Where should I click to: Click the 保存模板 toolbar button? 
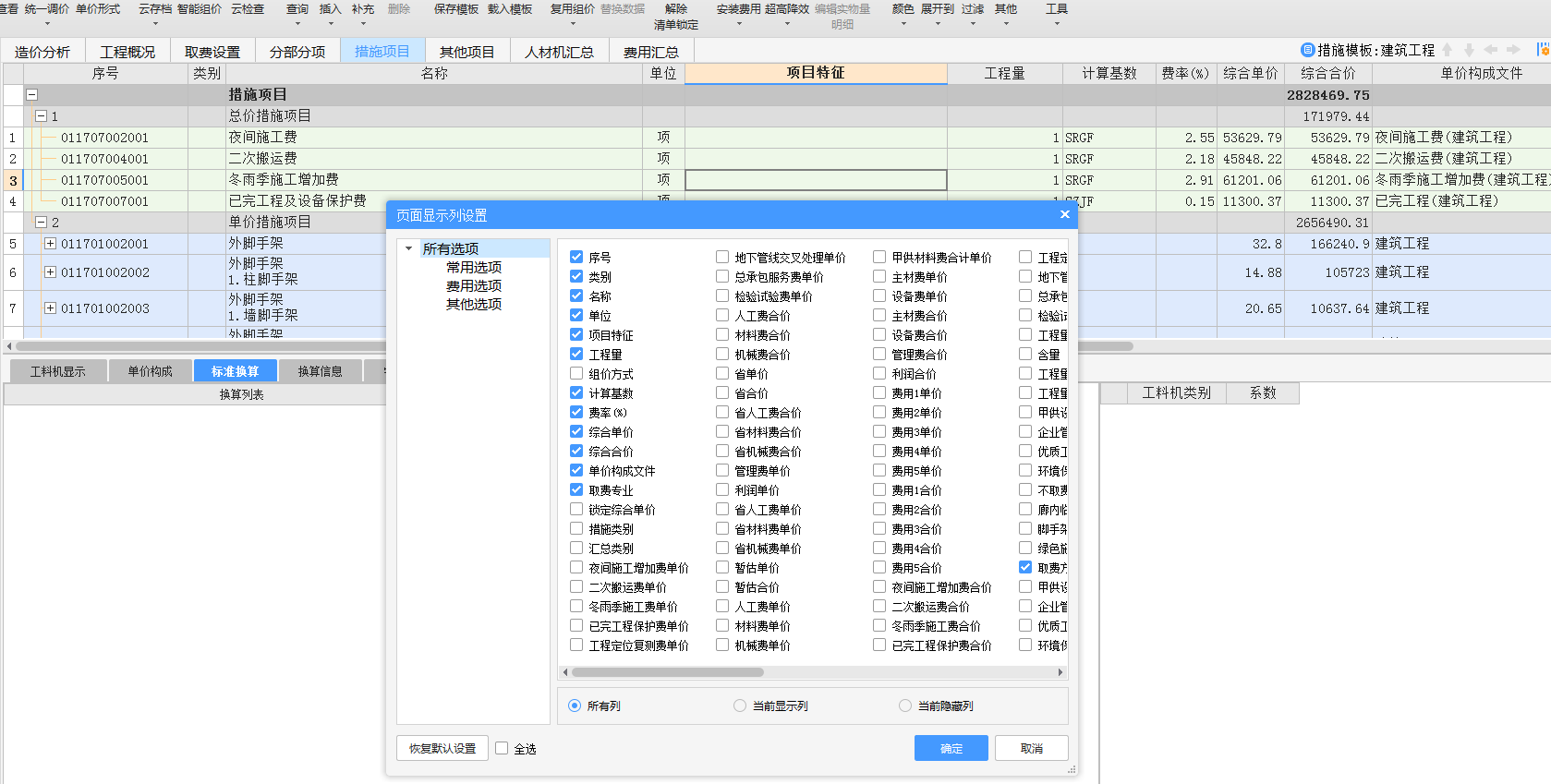[x=456, y=9]
